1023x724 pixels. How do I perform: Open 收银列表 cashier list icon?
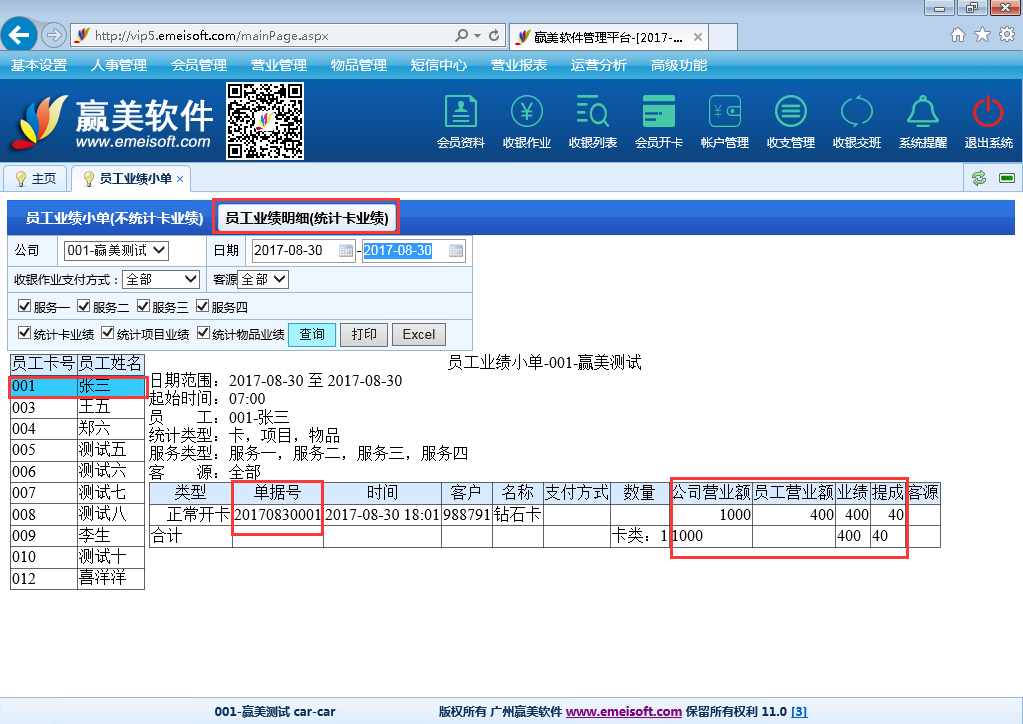(592, 112)
